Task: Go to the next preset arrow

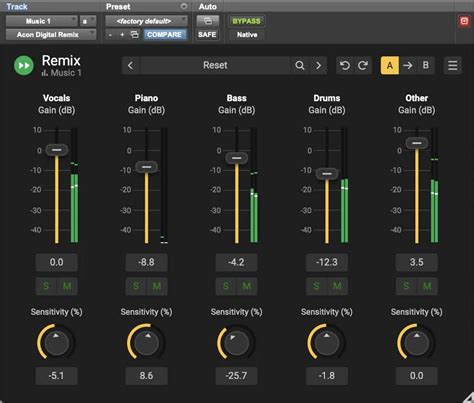Action: [318, 65]
